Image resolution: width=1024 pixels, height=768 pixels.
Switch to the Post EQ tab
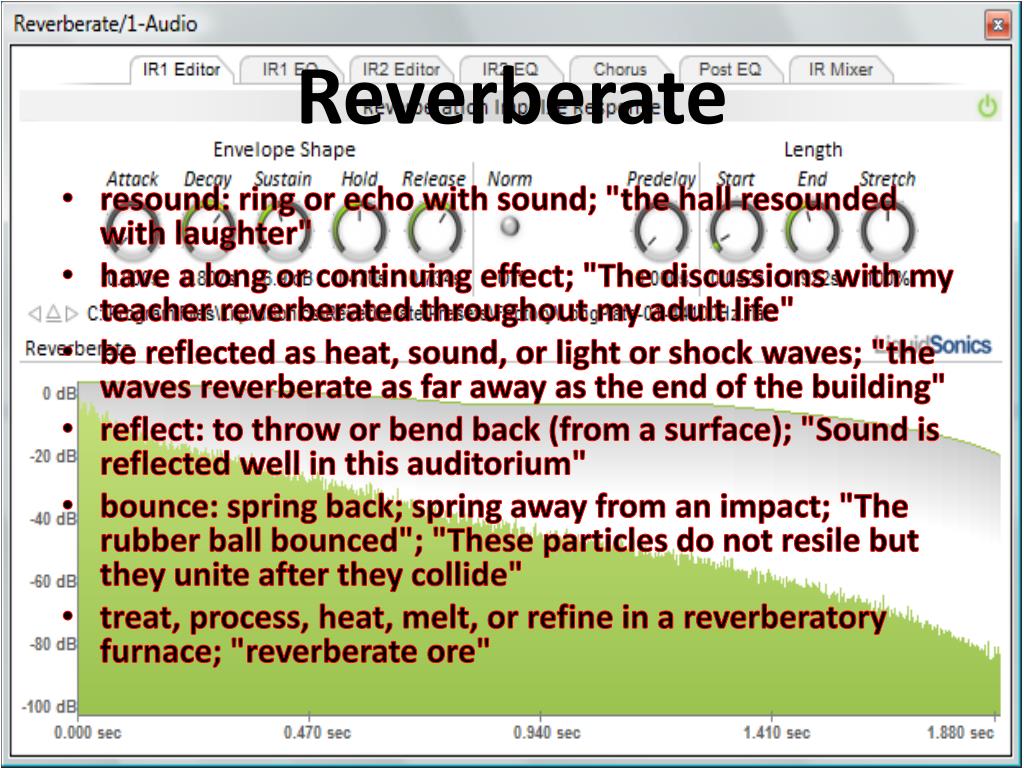tap(729, 69)
